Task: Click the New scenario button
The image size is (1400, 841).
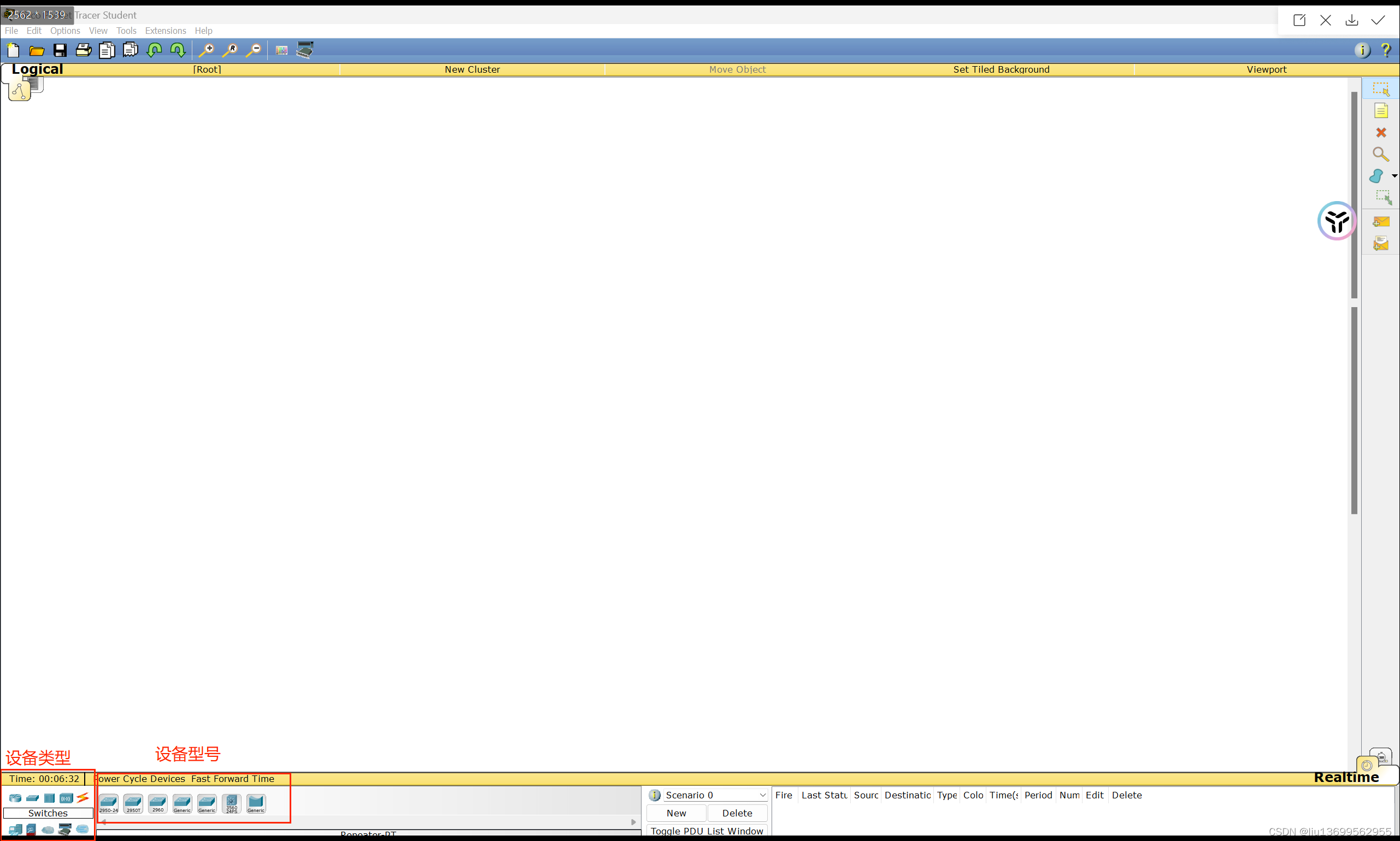Action: (x=676, y=813)
